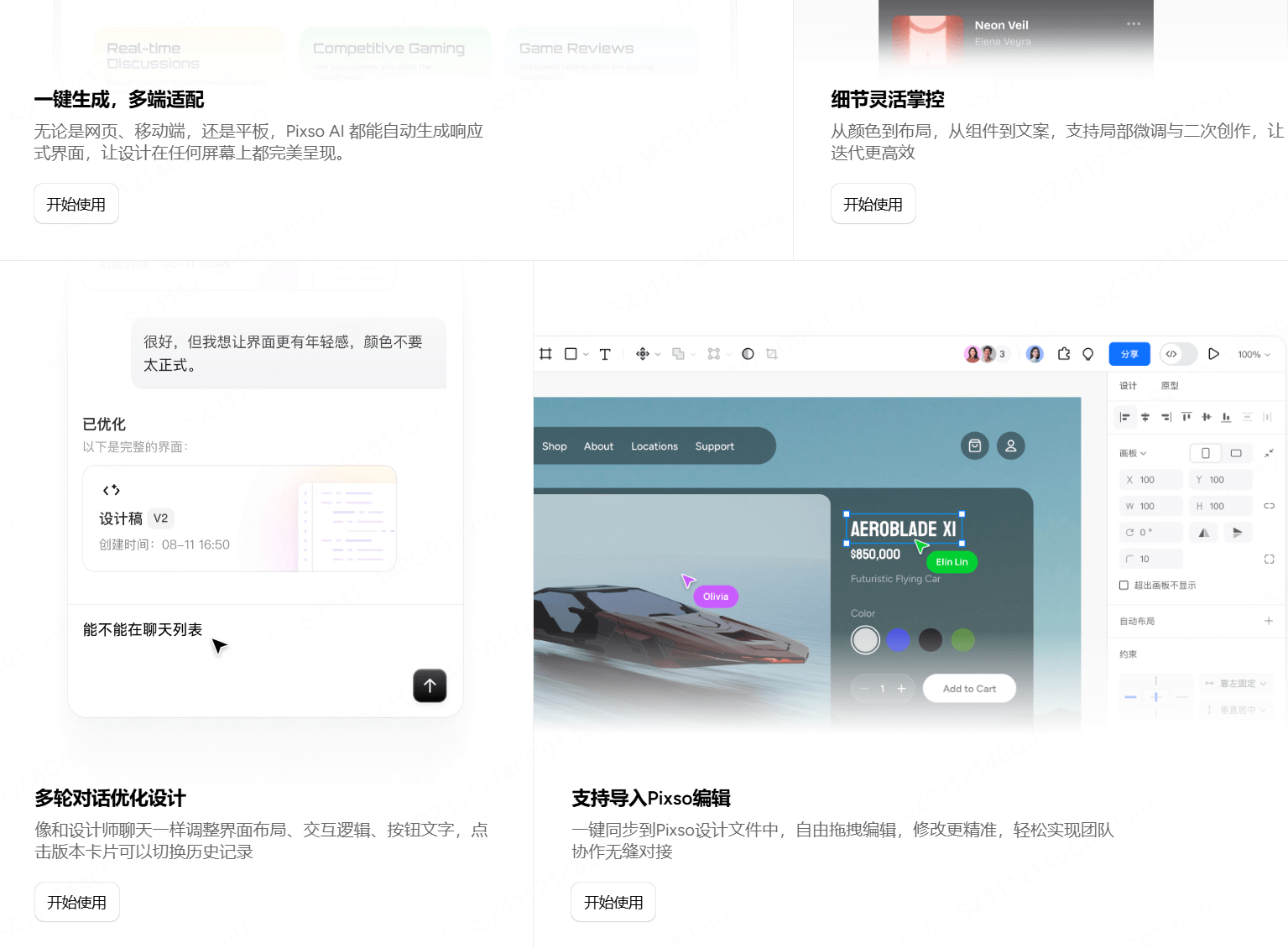Click the flip horizontal icon in design panel
This screenshot has height=948, width=1288.
tap(1204, 532)
